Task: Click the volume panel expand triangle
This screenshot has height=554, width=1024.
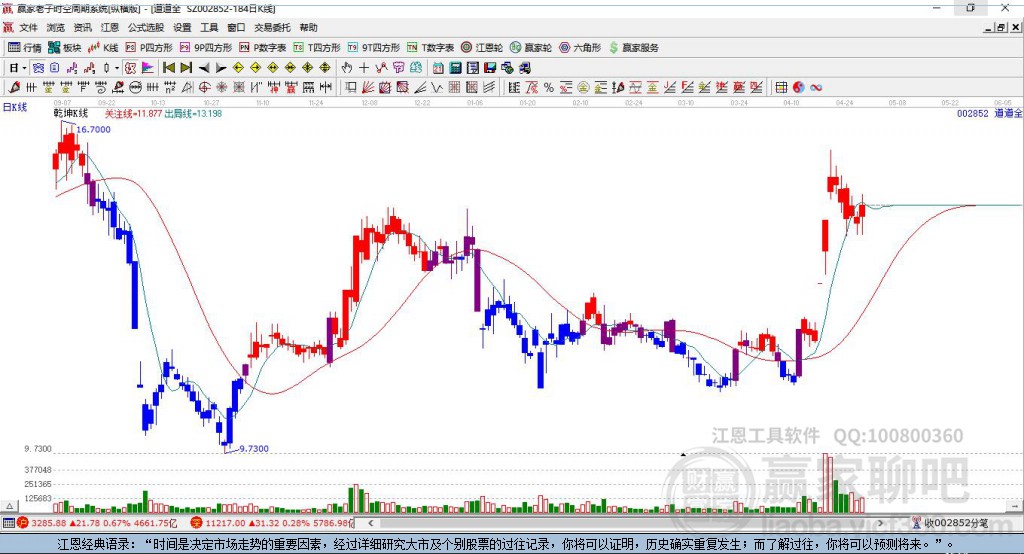Action: 10,506
